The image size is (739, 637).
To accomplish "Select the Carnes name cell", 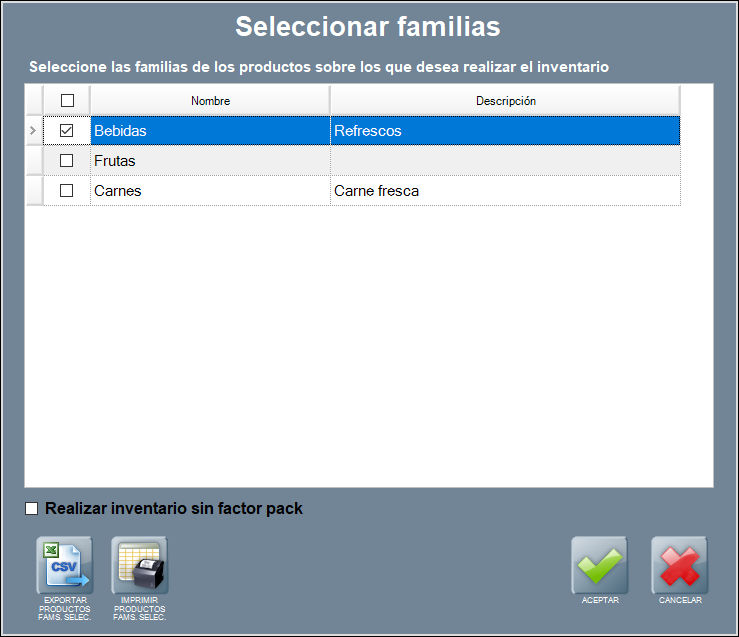I will point(210,191).
